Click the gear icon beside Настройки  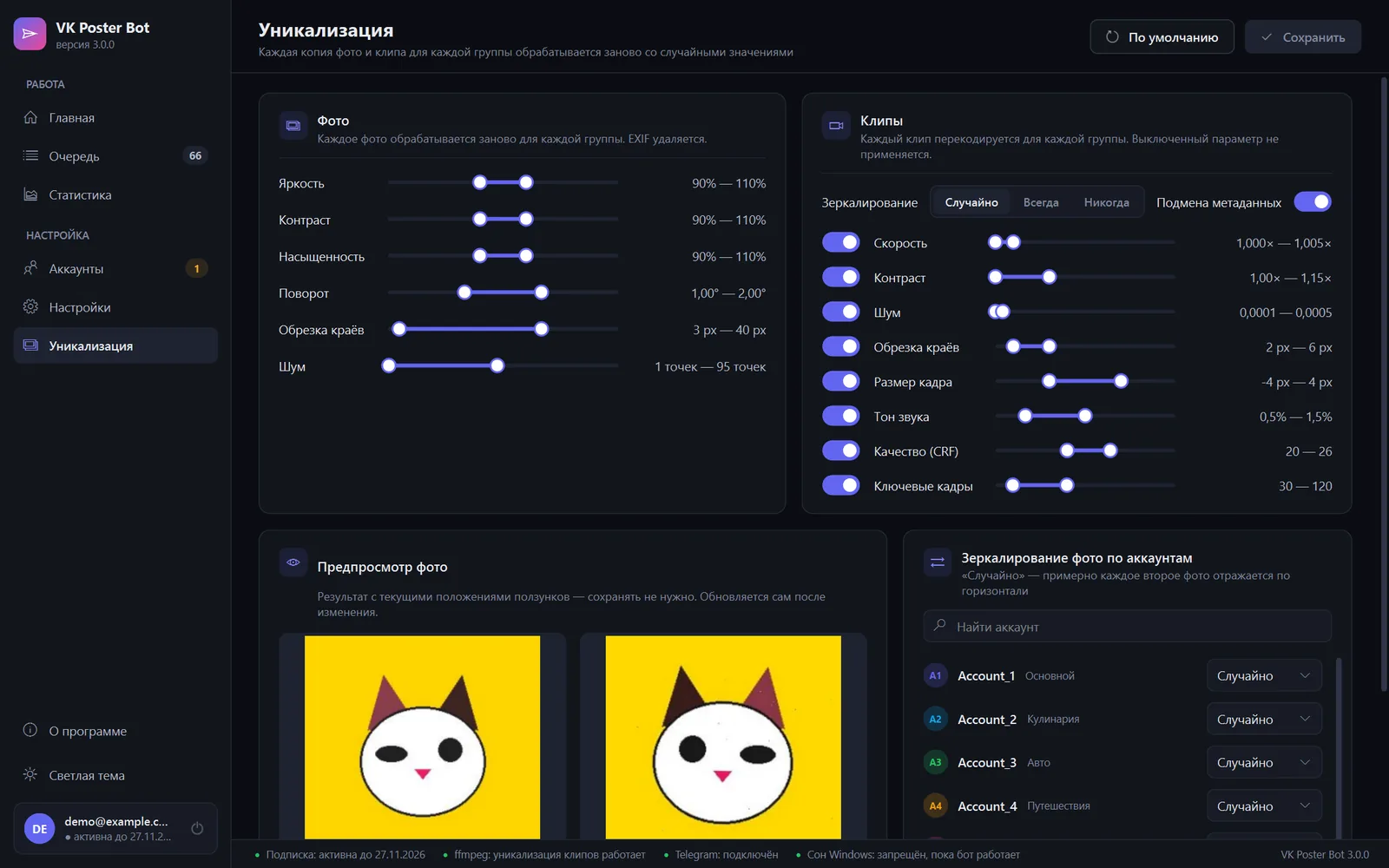coord(30,306)
